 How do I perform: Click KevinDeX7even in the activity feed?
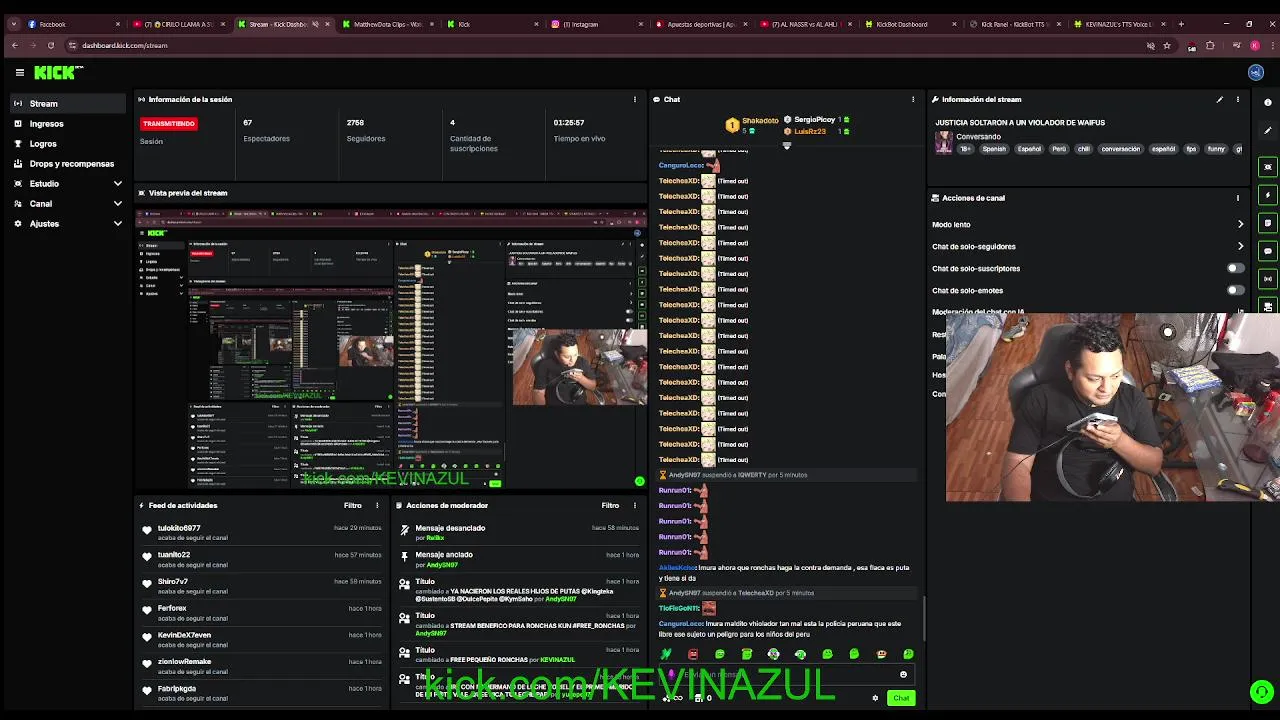[x=184, y=635]
